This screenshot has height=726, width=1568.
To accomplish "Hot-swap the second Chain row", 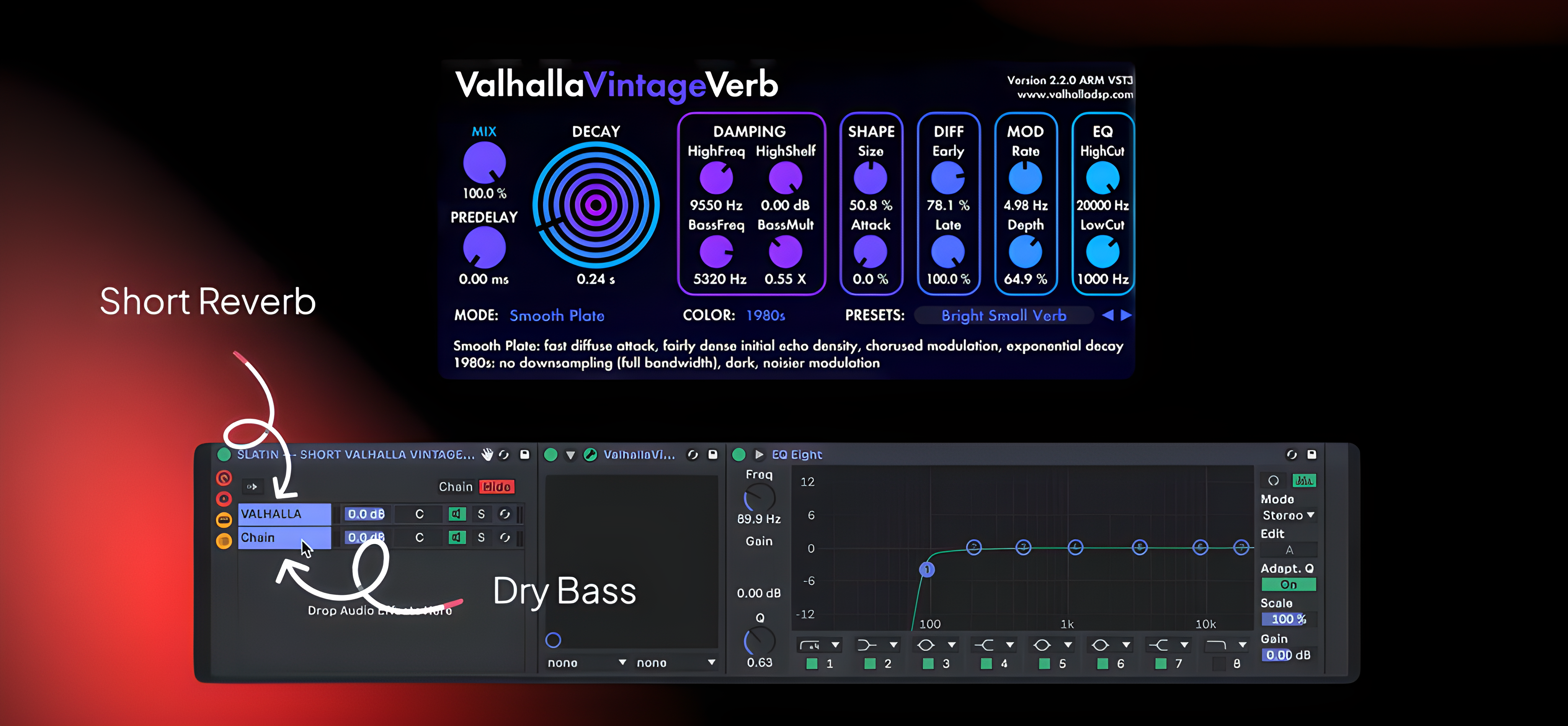I will click(x=505, y=537).
